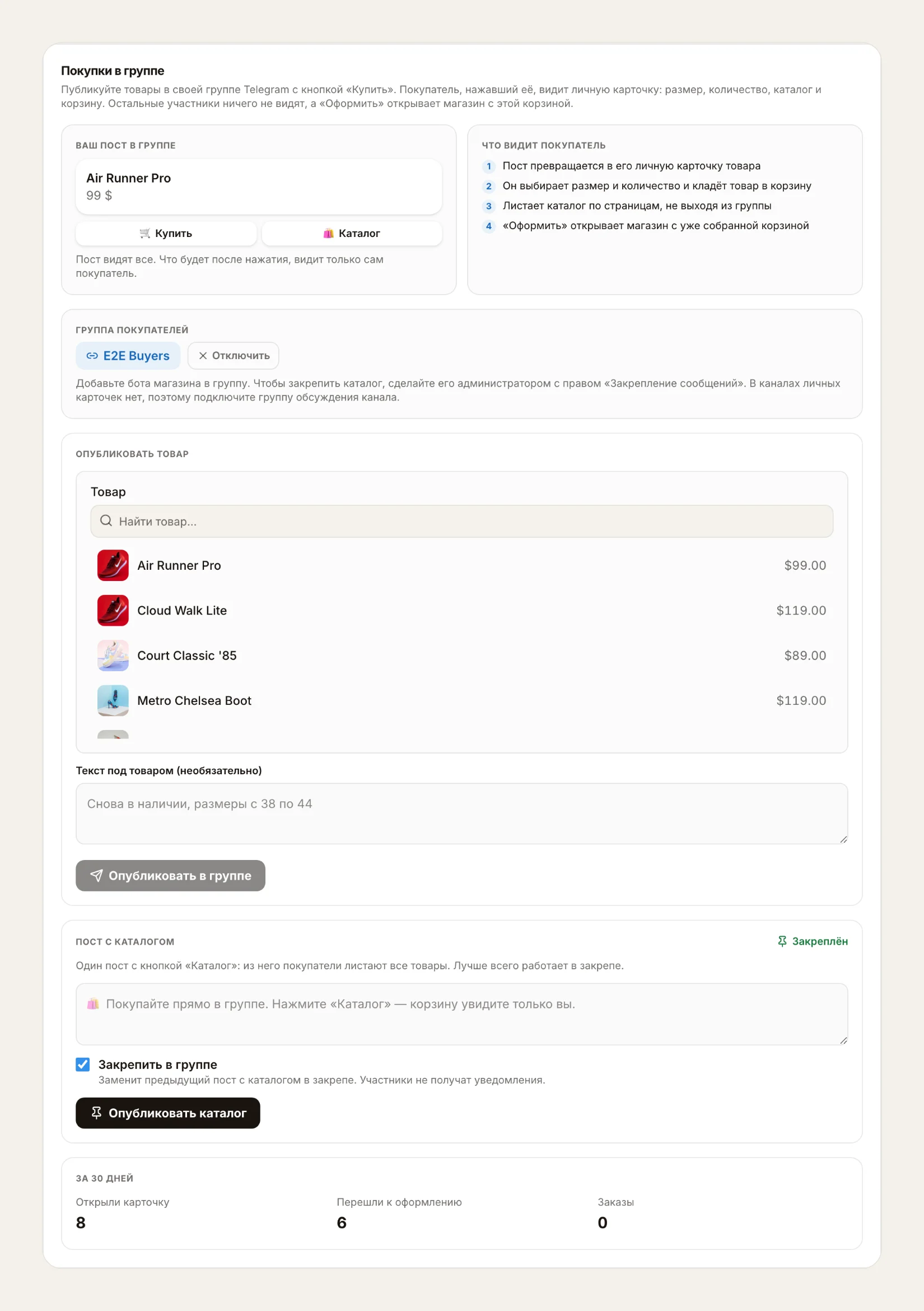Click the Купить cart button in the post preview
924x1311 pixels.
tap(166, 234)
